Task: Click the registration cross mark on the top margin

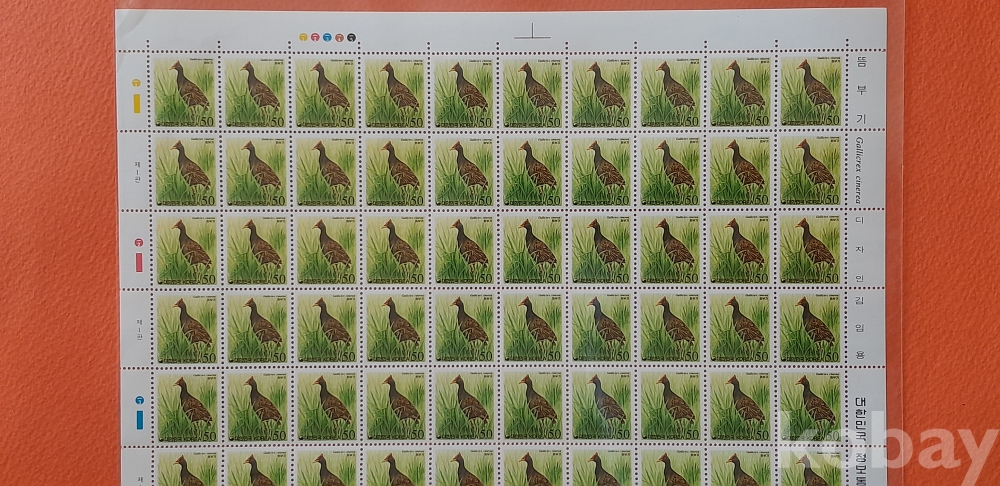Action: coord(533,31)
